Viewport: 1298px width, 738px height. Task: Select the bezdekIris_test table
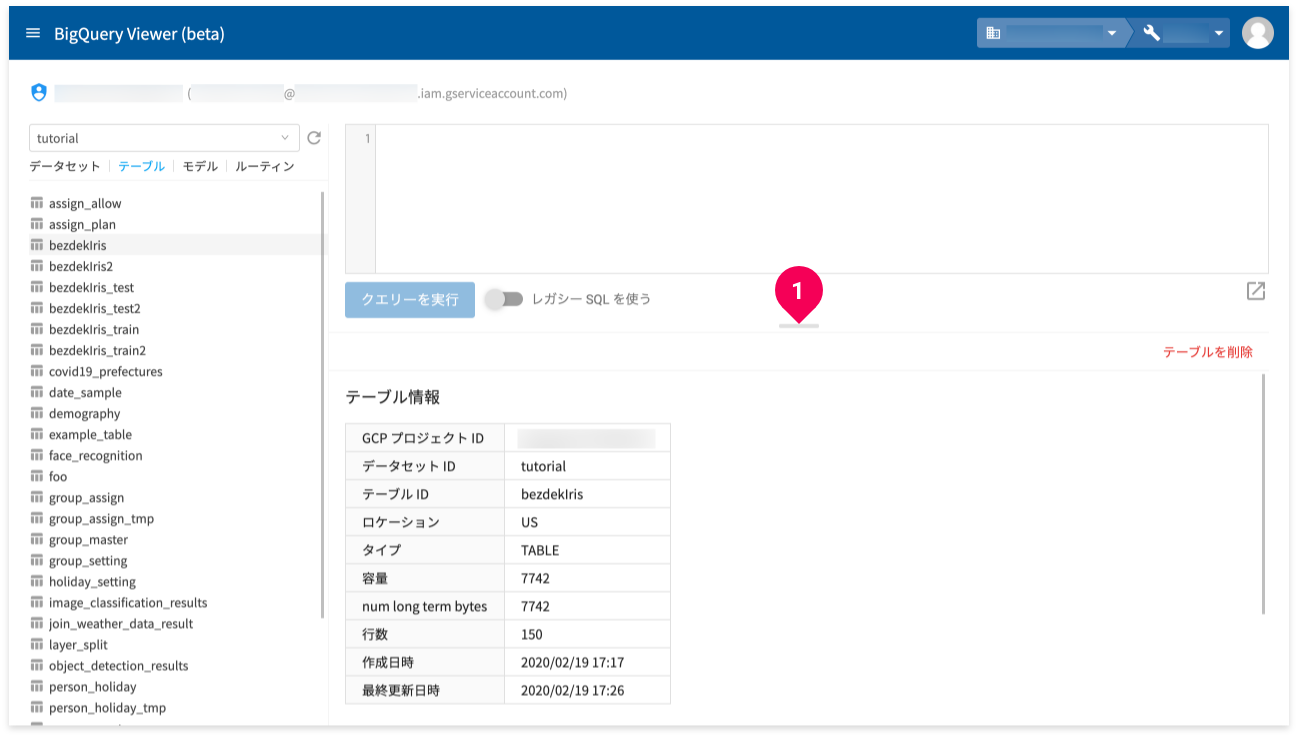[91, 287]
